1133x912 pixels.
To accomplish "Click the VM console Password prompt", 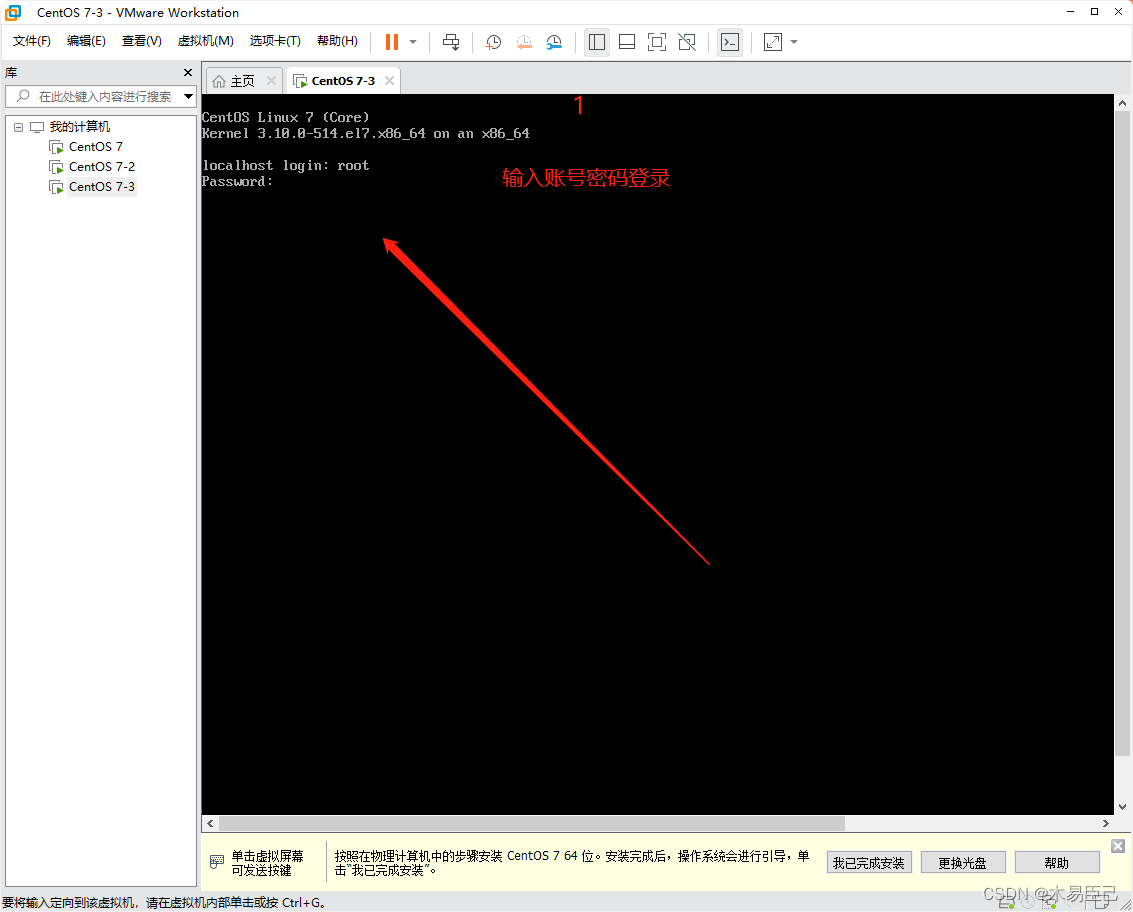I will (237, 181).
